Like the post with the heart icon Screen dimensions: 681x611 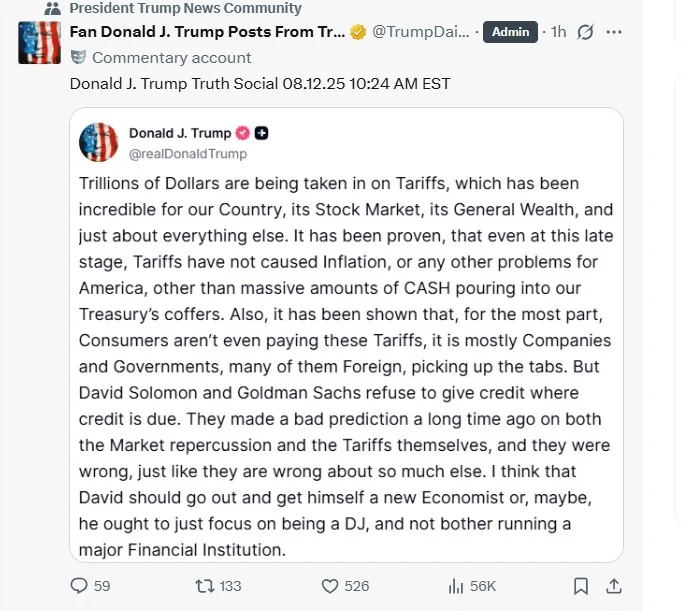coord(331,585)
